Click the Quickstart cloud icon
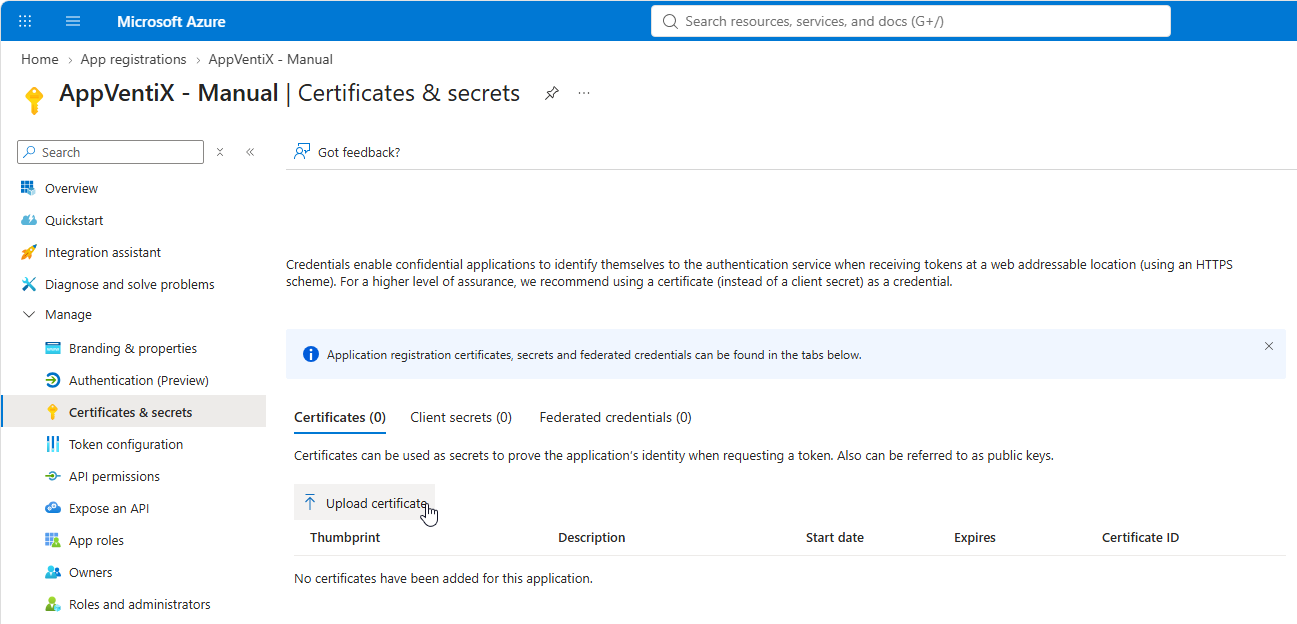This screenshot has height=624, width=1297. pyautogui.click(x=28, y=220)
